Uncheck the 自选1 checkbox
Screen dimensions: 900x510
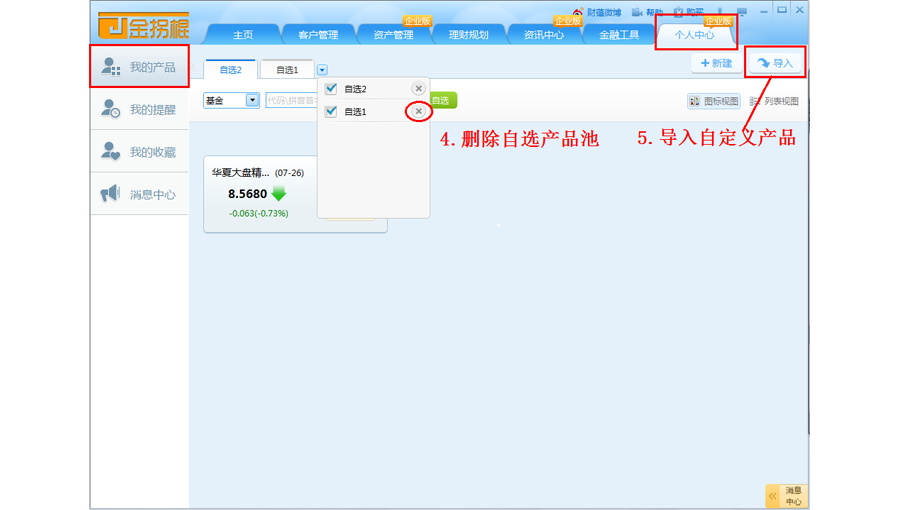(x=331, y=111)
